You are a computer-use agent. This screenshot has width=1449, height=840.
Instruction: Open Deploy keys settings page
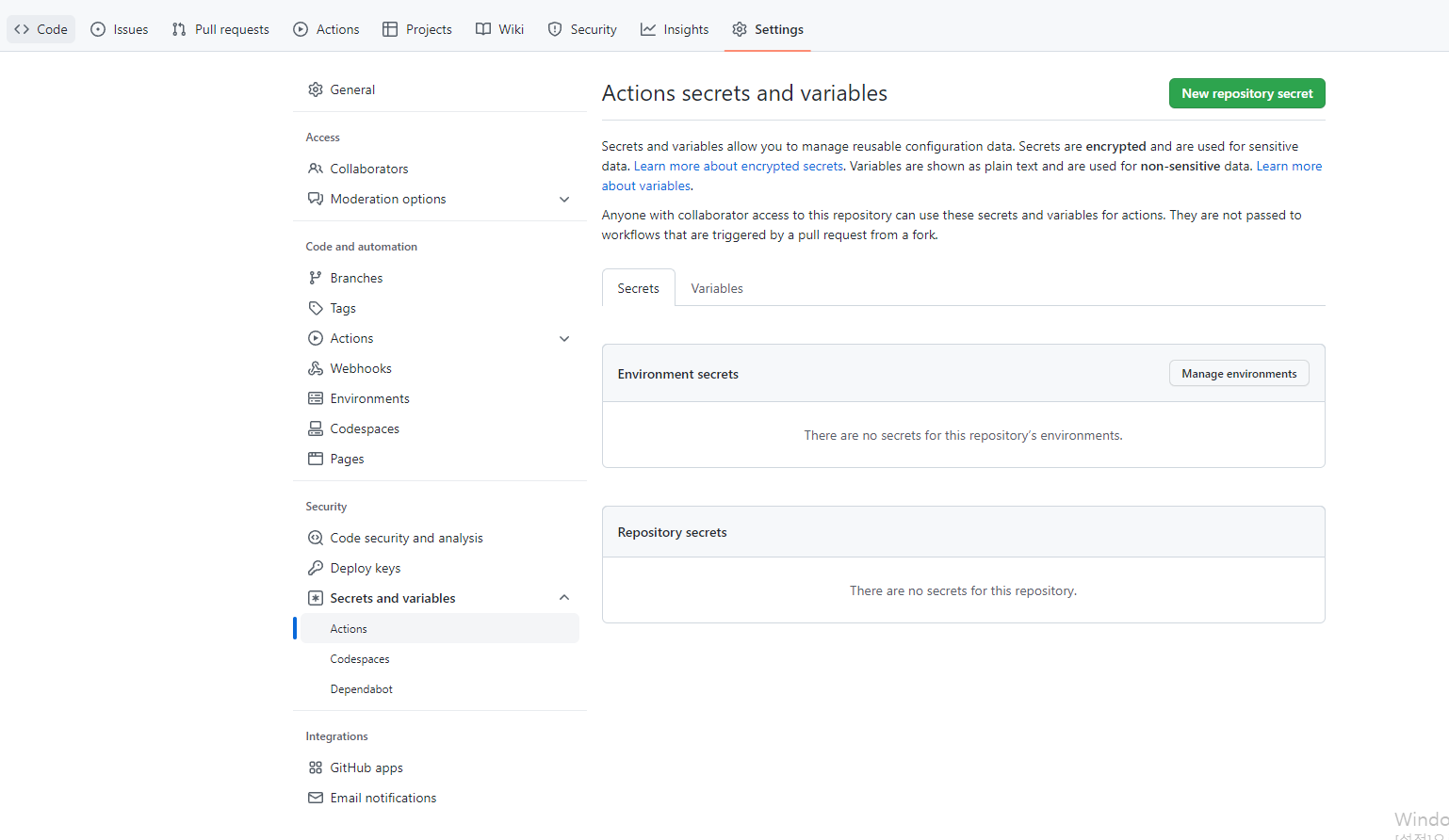pos(440,568)
